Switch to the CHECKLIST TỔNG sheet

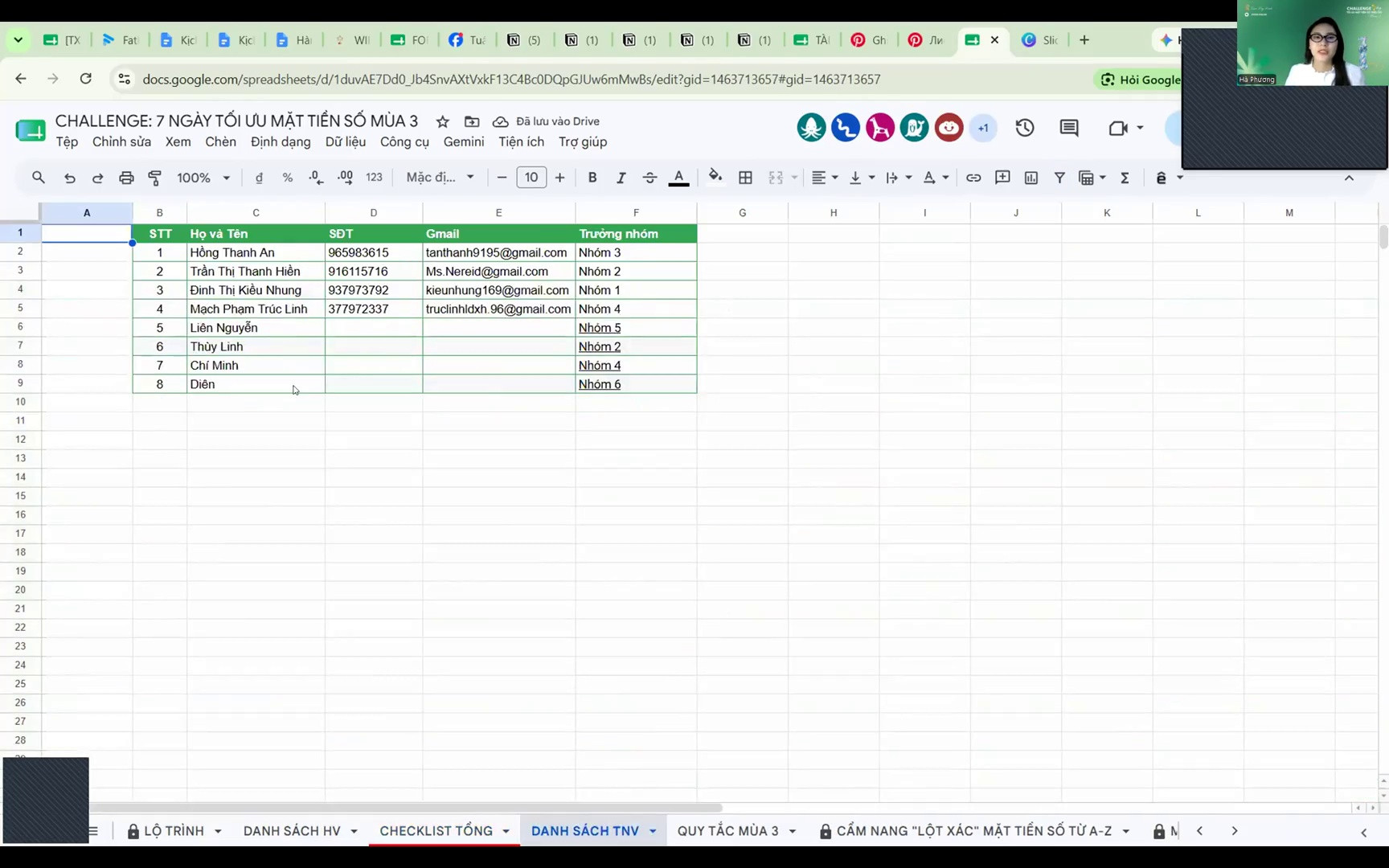coord(436,831)
